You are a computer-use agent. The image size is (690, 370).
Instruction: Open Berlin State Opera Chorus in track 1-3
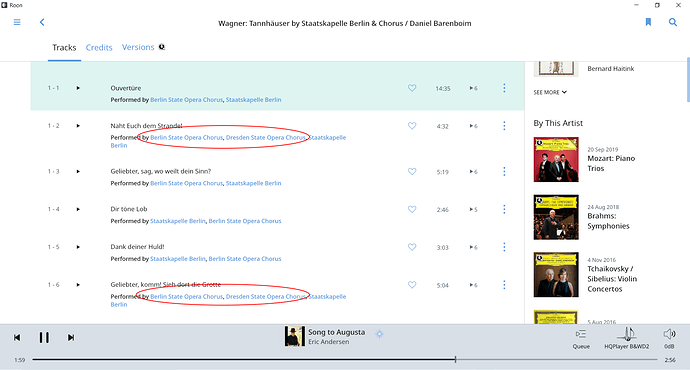coord(187,183)
